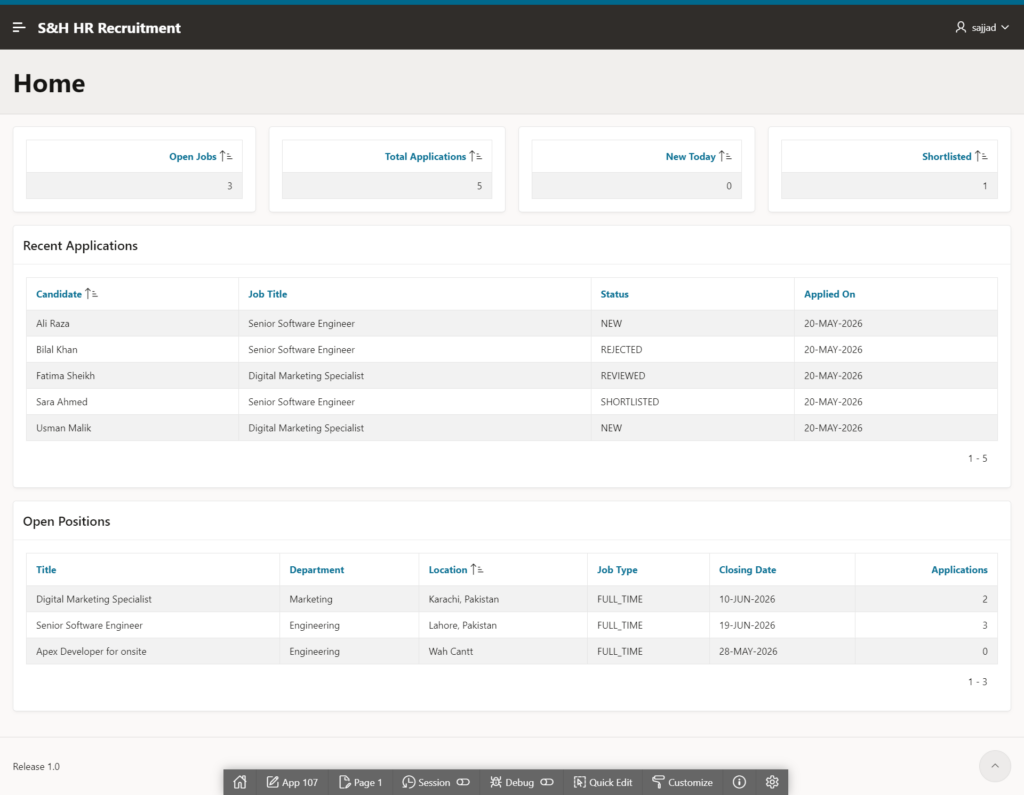
Task: Click the 1 - 3 pagination text
Action: (978, 681)
